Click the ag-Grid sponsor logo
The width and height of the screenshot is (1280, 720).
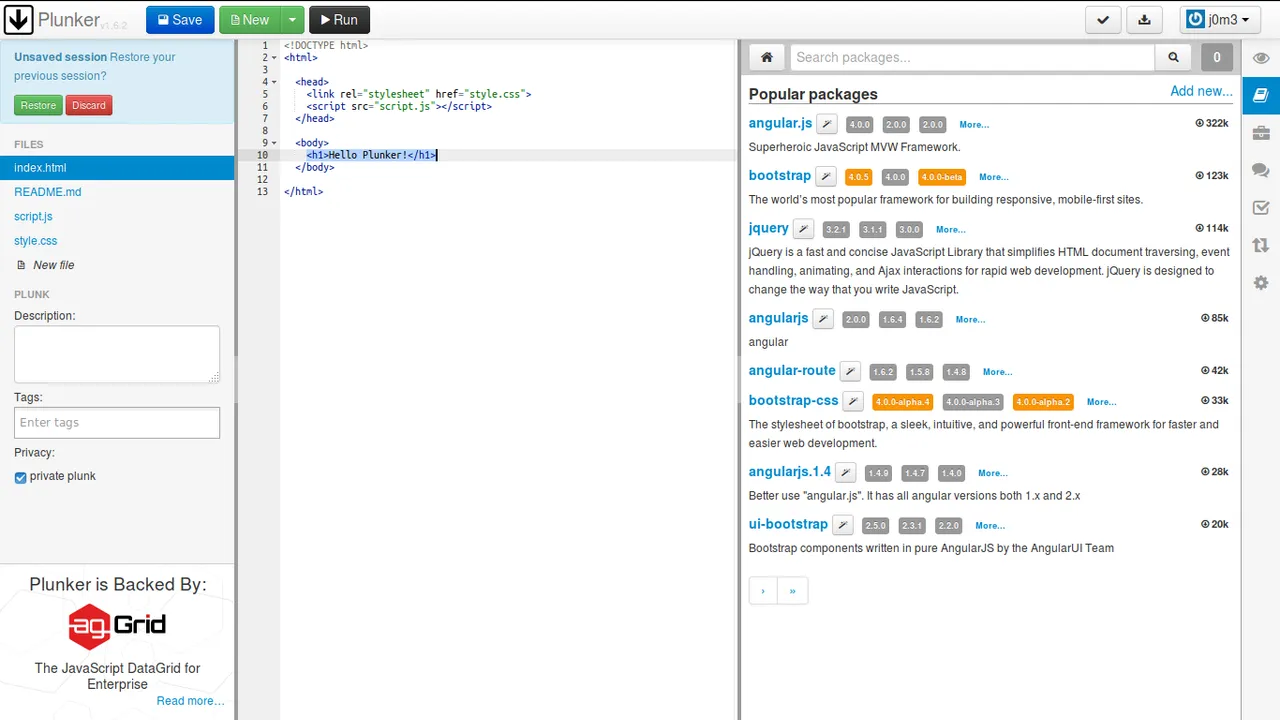pos(117,626)
